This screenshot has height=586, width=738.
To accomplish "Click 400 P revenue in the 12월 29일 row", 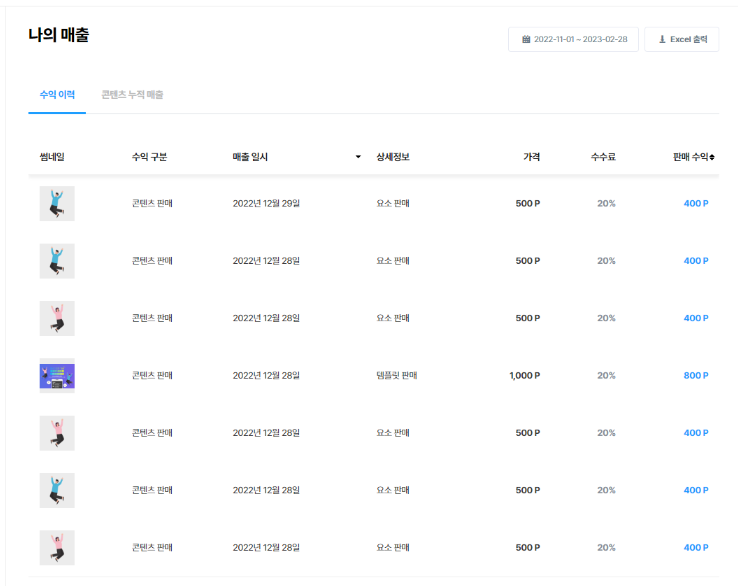I will 696,204.
